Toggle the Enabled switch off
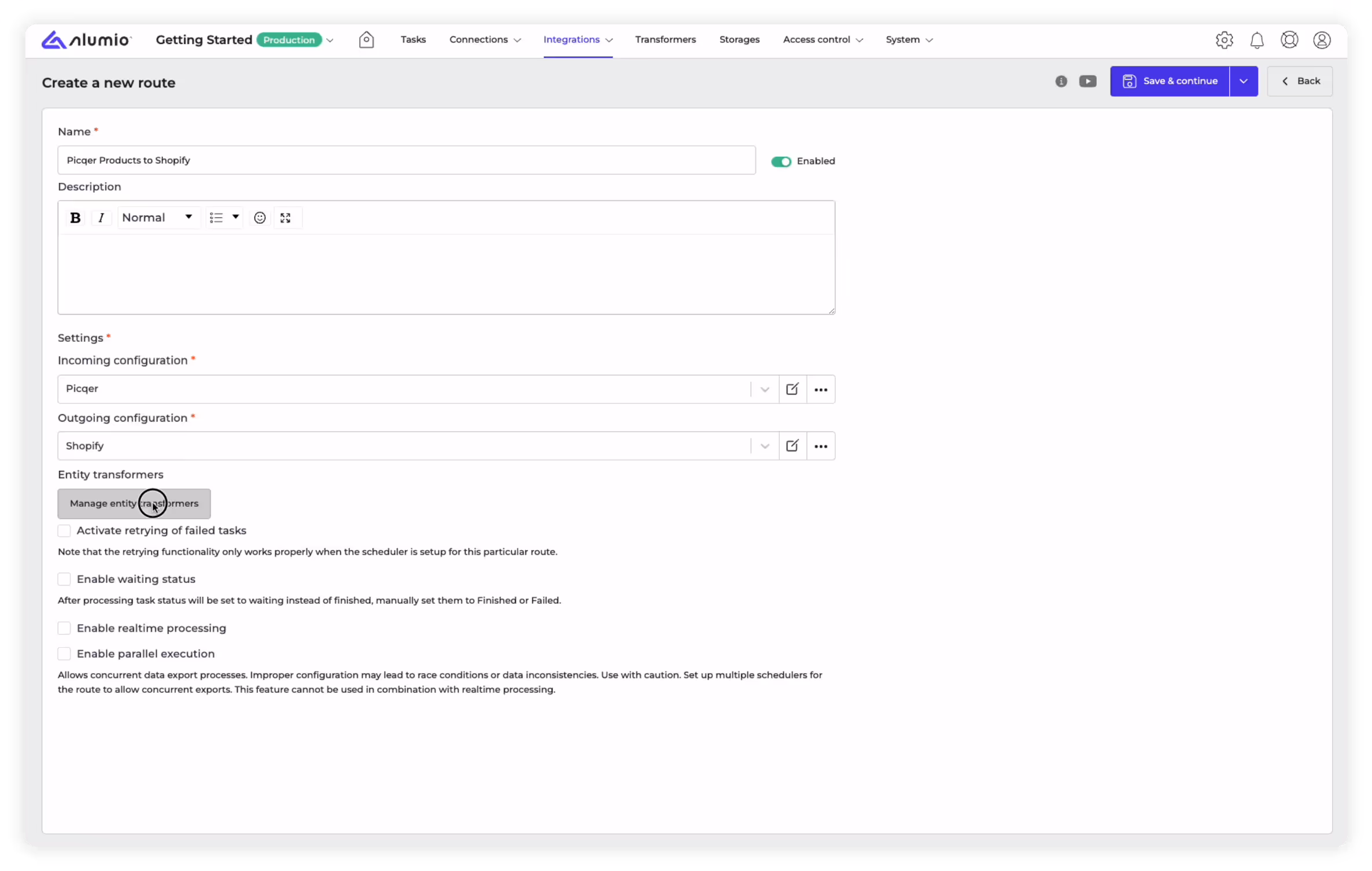The image size is (1372, 871). point(781,161)
